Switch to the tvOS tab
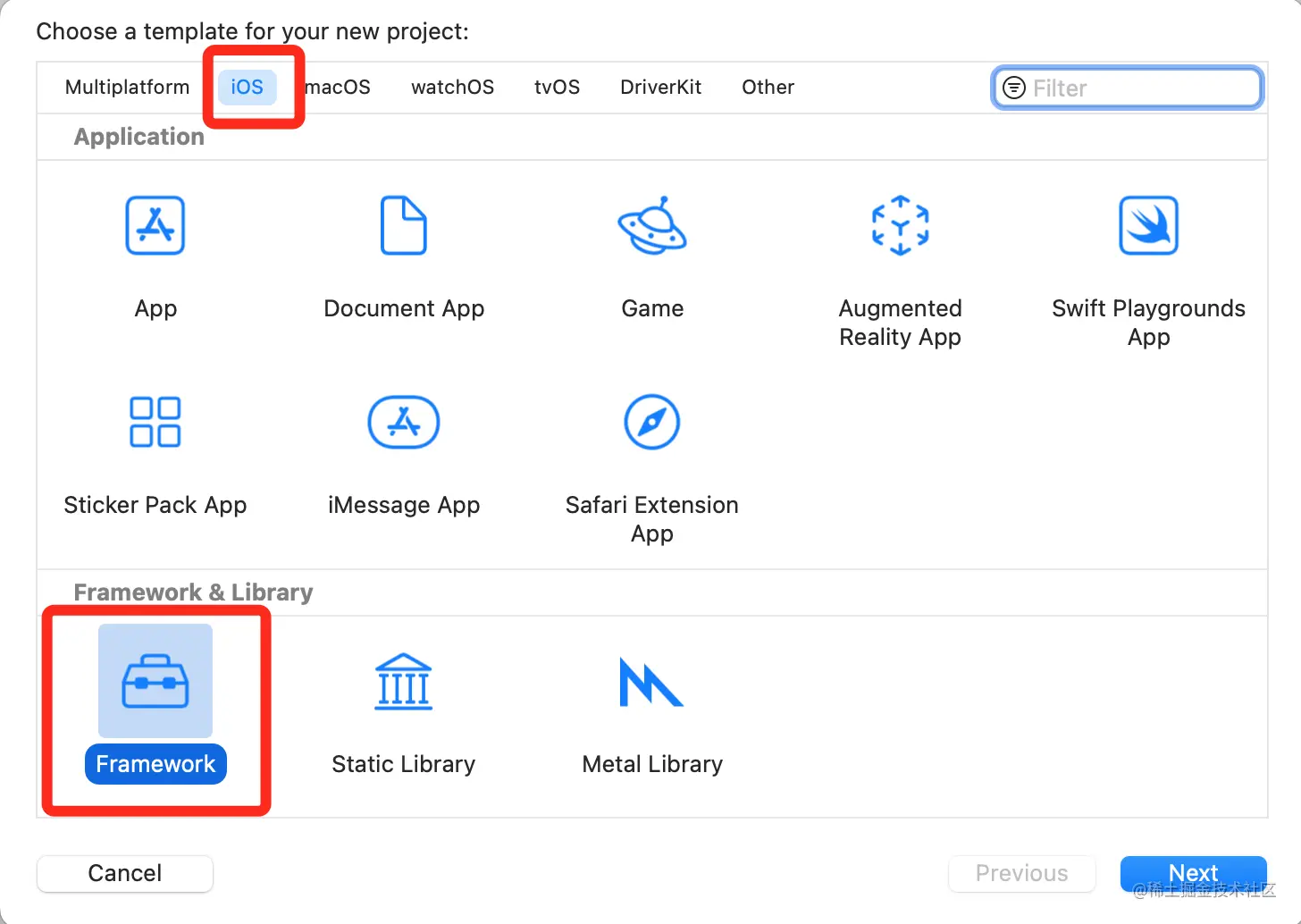Image resolution: width=1301 pixels, height=924 pixels. 558,88
